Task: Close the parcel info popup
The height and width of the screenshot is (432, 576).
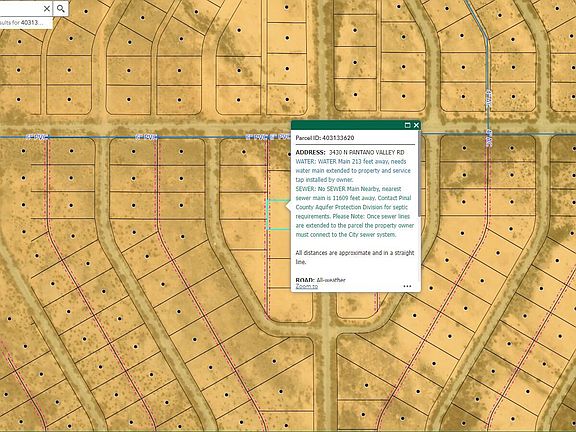Action: (x=416, y=125)
